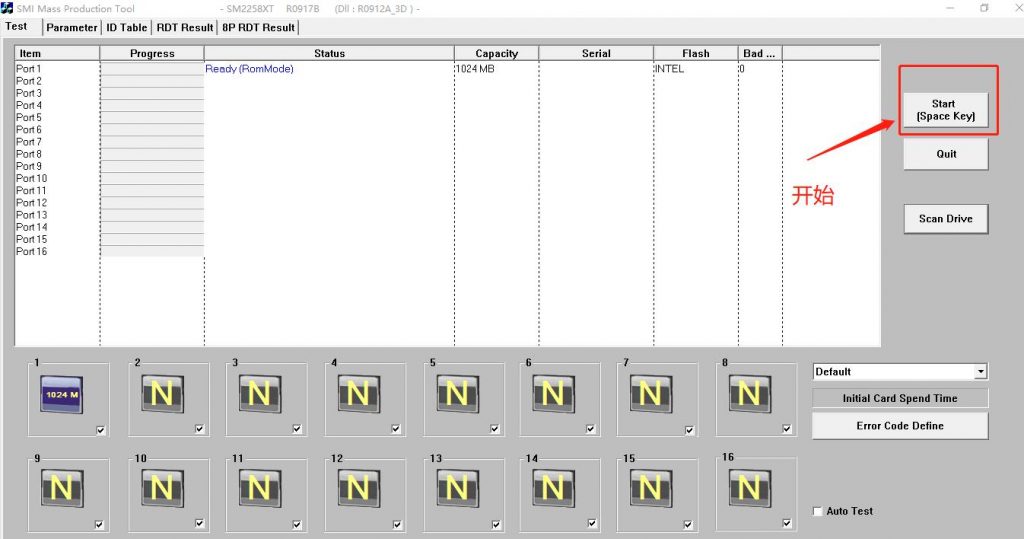Click the port 8 N status icon
Screen dimensions: 1024x539
pyautogui.click(x=749, y=395)
